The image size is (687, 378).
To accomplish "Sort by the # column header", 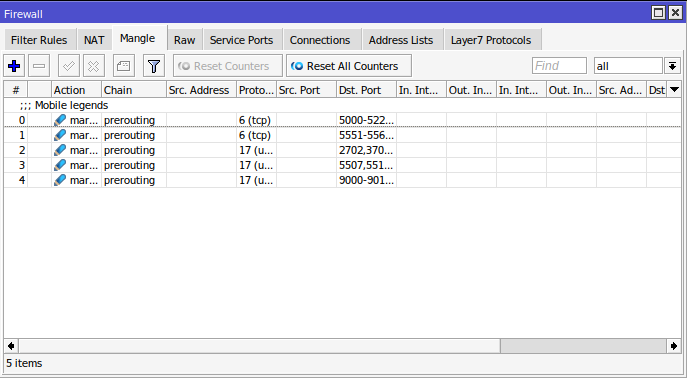I will tap(16, 90).
